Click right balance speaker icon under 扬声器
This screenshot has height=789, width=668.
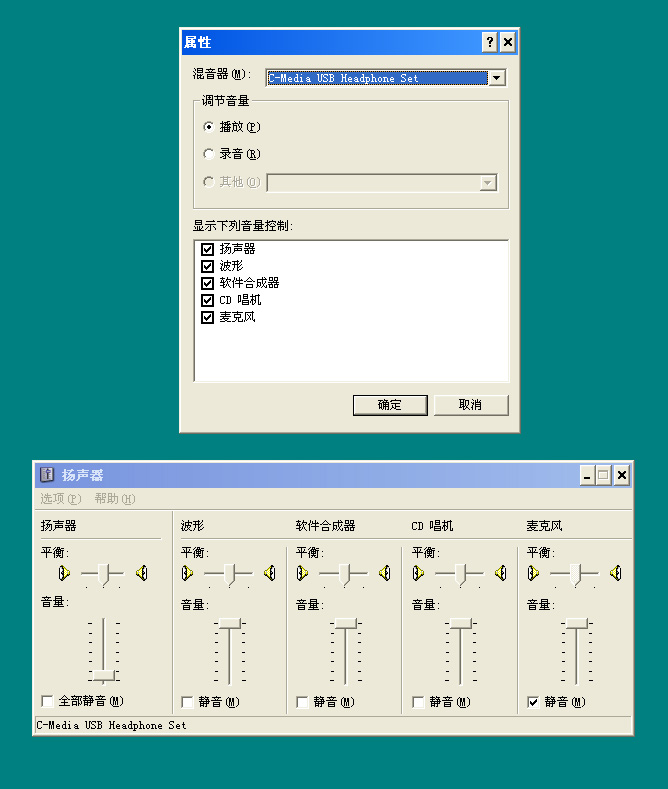(x=142, y=573)
